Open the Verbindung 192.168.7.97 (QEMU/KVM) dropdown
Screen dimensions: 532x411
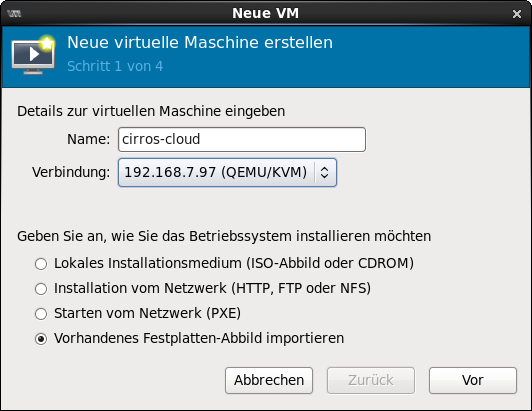click(227, 172)
